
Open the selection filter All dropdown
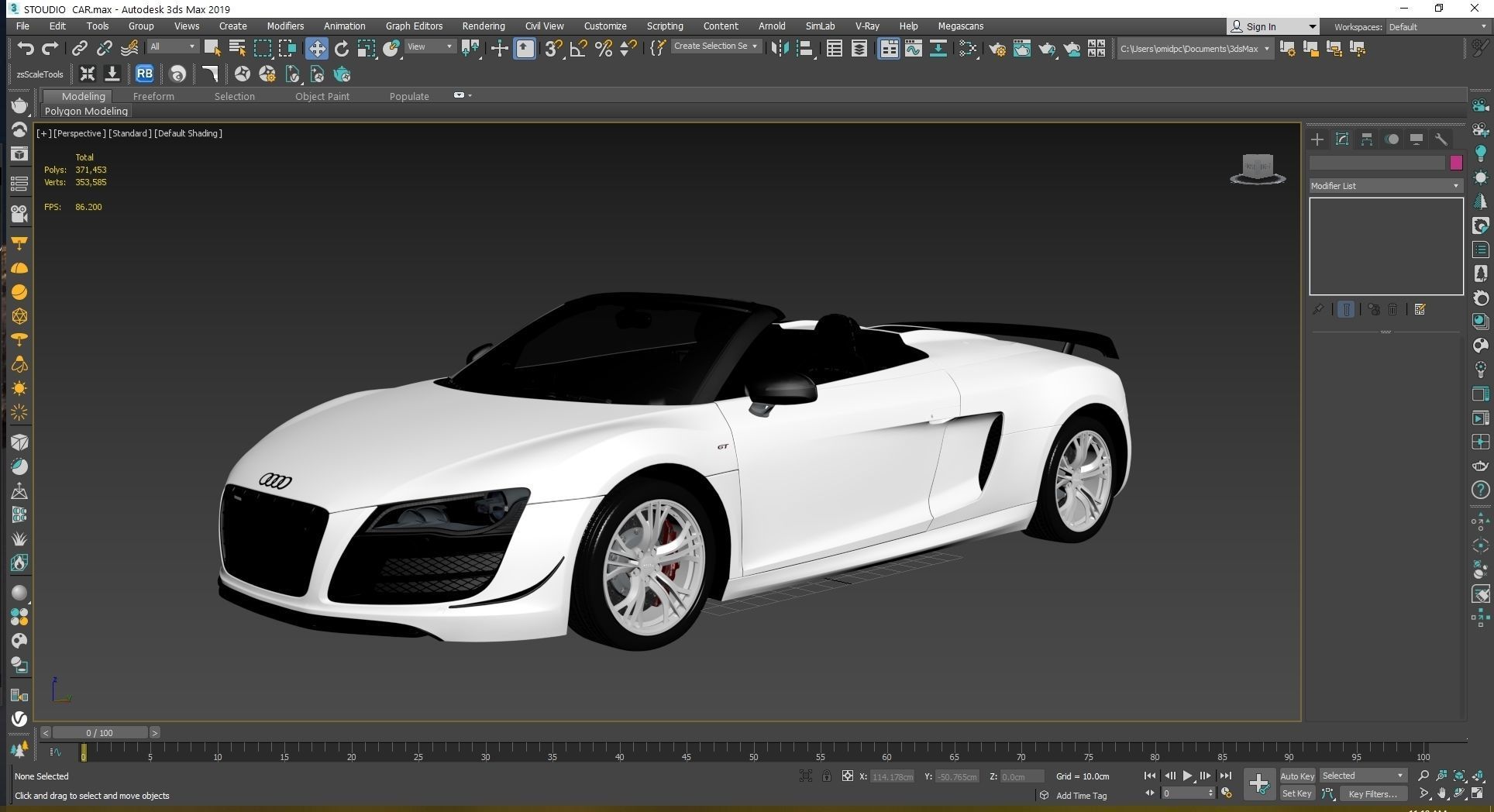(x=173, y=46)
